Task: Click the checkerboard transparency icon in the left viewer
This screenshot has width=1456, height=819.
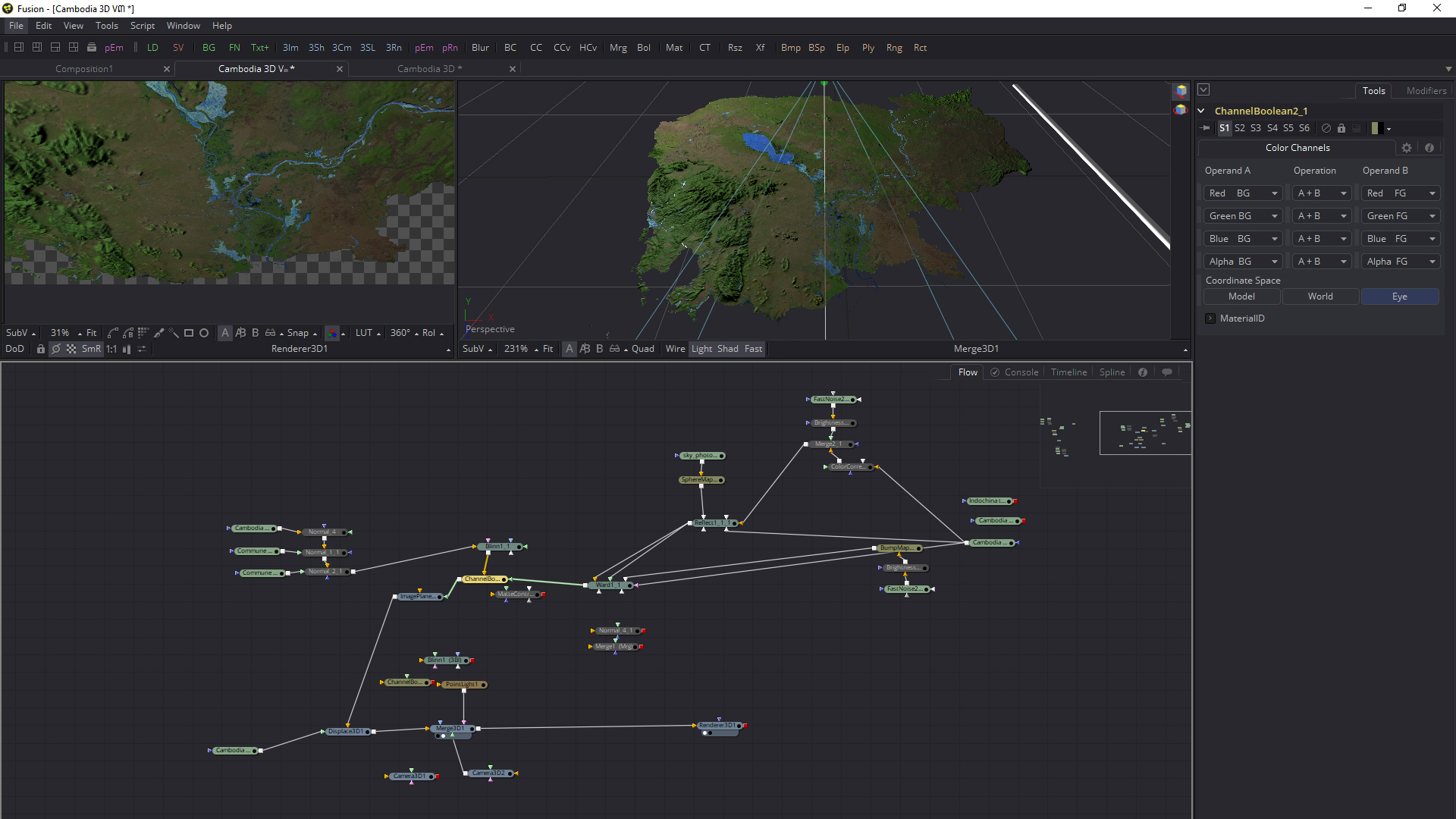Action: [x=71, y=349]
